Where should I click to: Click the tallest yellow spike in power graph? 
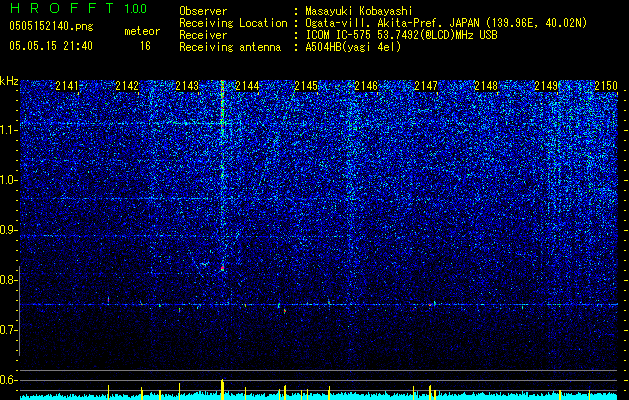click(x=222, y=389)
